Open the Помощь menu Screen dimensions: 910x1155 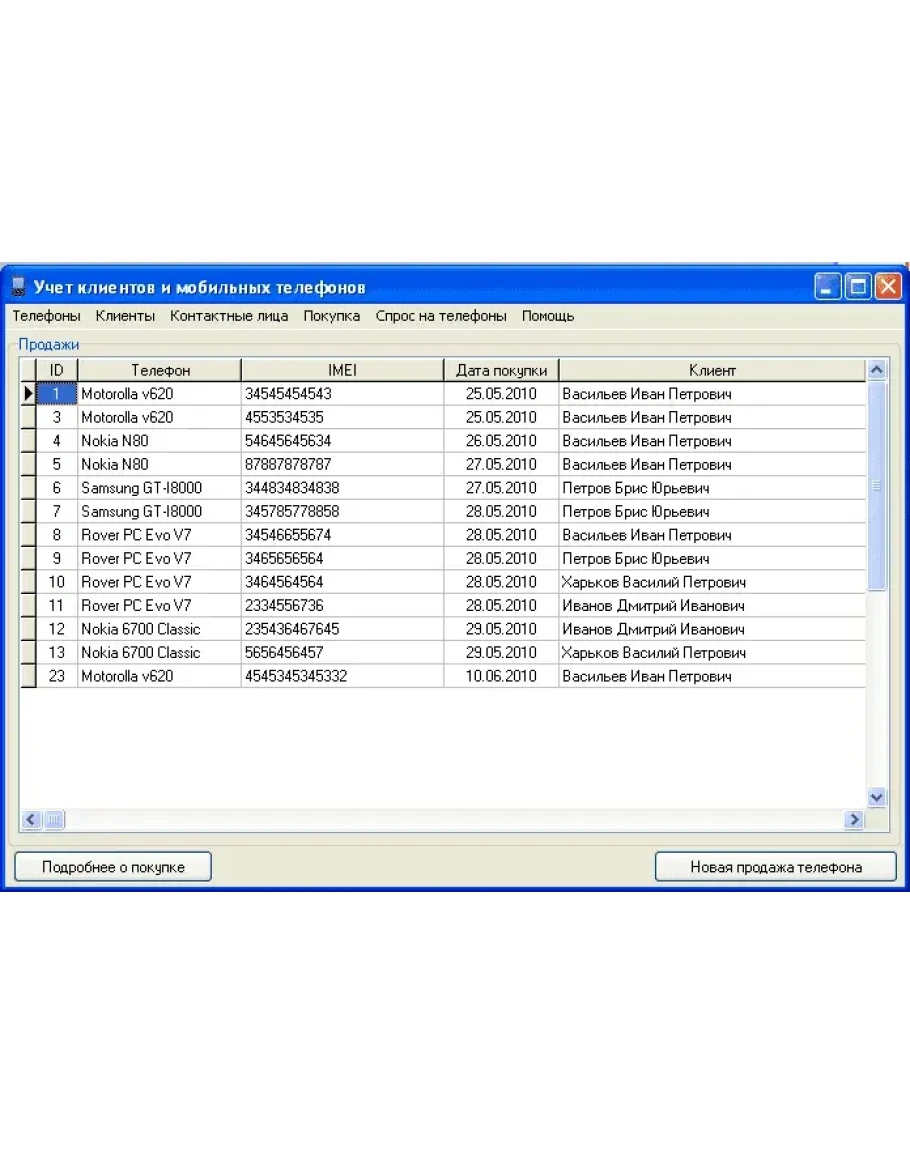[x=548, y=316]
